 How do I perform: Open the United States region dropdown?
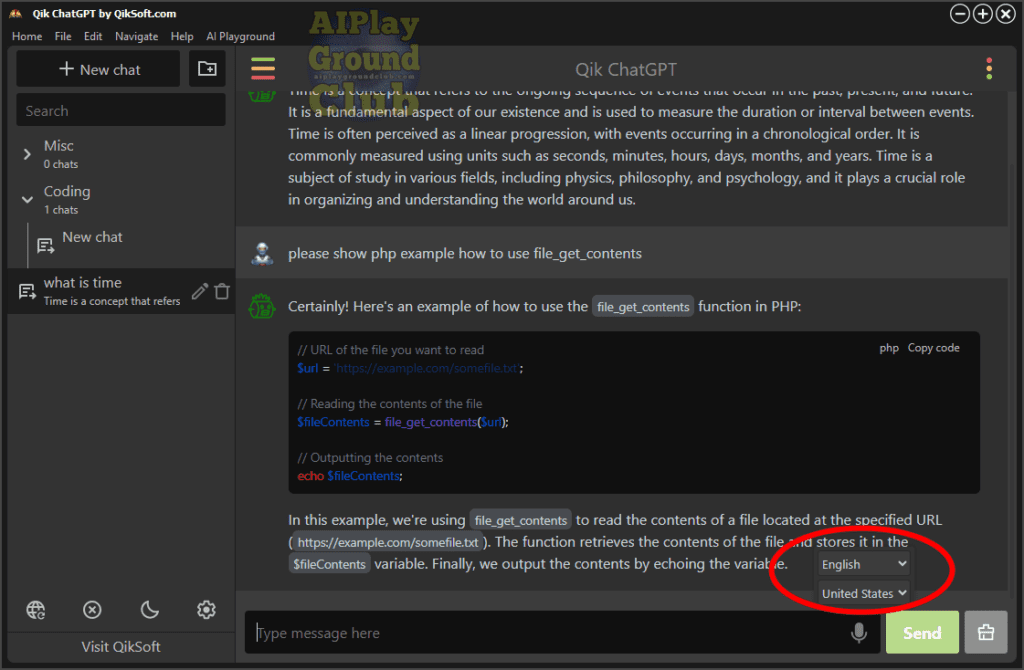point(863,593)
